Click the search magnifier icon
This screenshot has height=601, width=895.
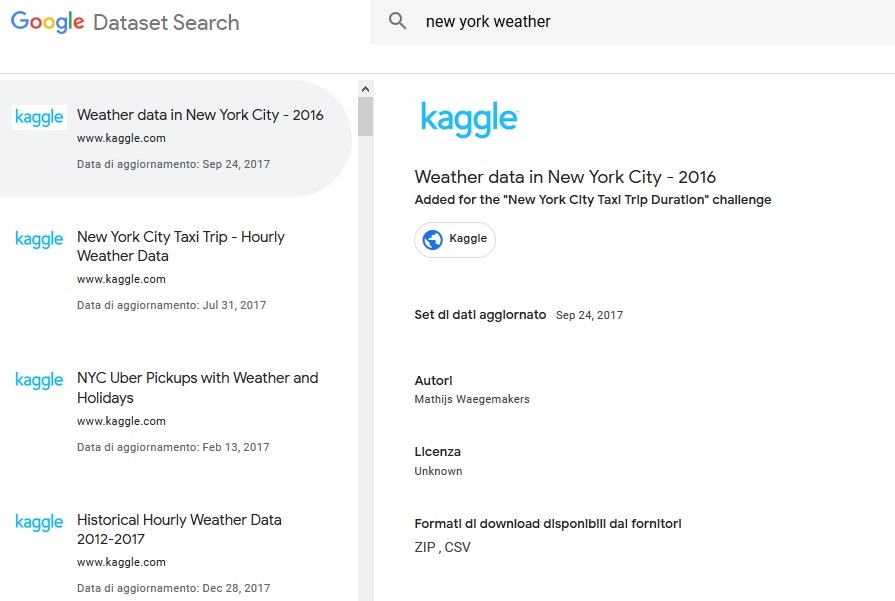point(397,21)
